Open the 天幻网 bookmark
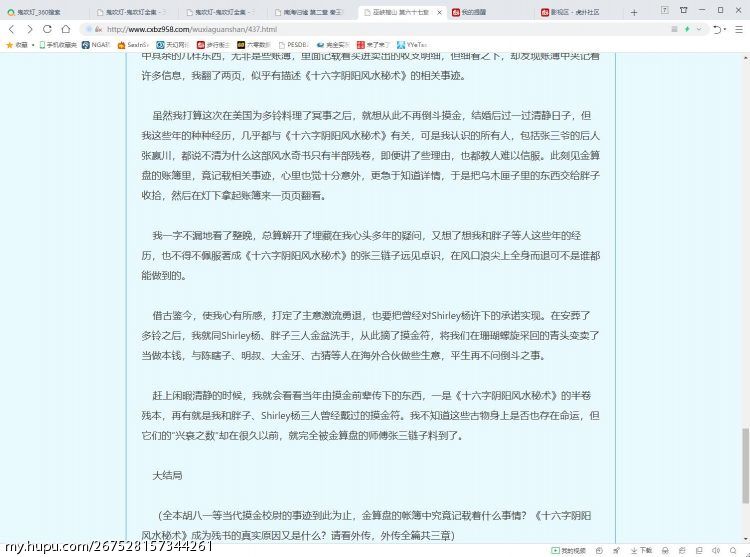750x557 pixels. (173, 45)
